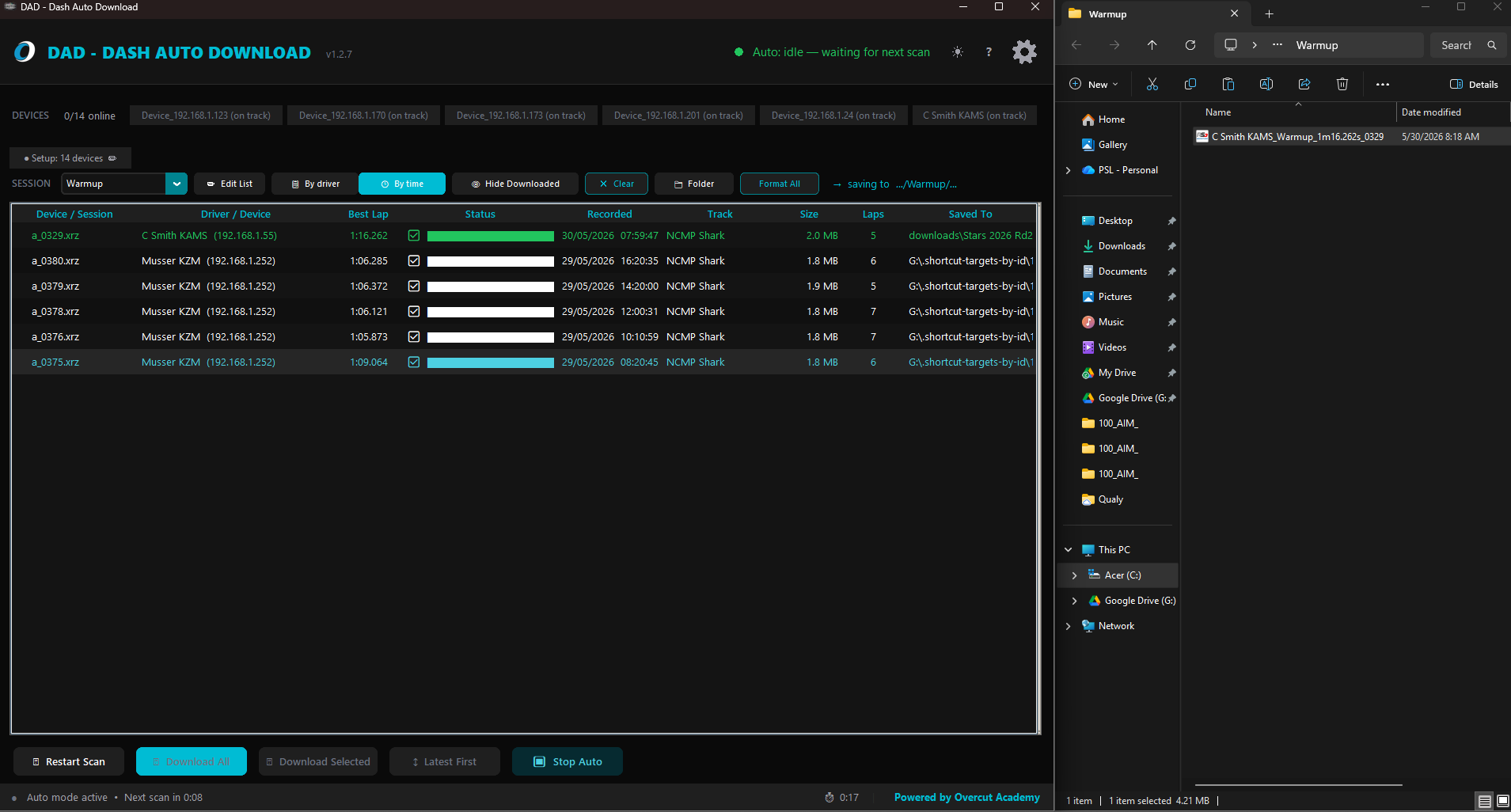Screen dimensions: 1511x812
Task: Click the green progress bar of a_0329.xrz
Action: [x=491, y=236]
